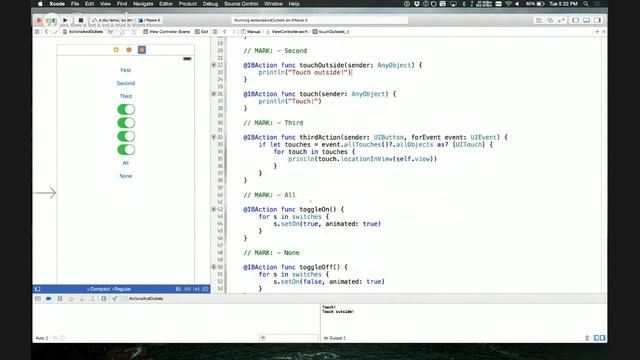Click the touchOutside connection circle in the gutter
Image resolution: width=640 pixels, height=360 pixels.
(213, 65)
